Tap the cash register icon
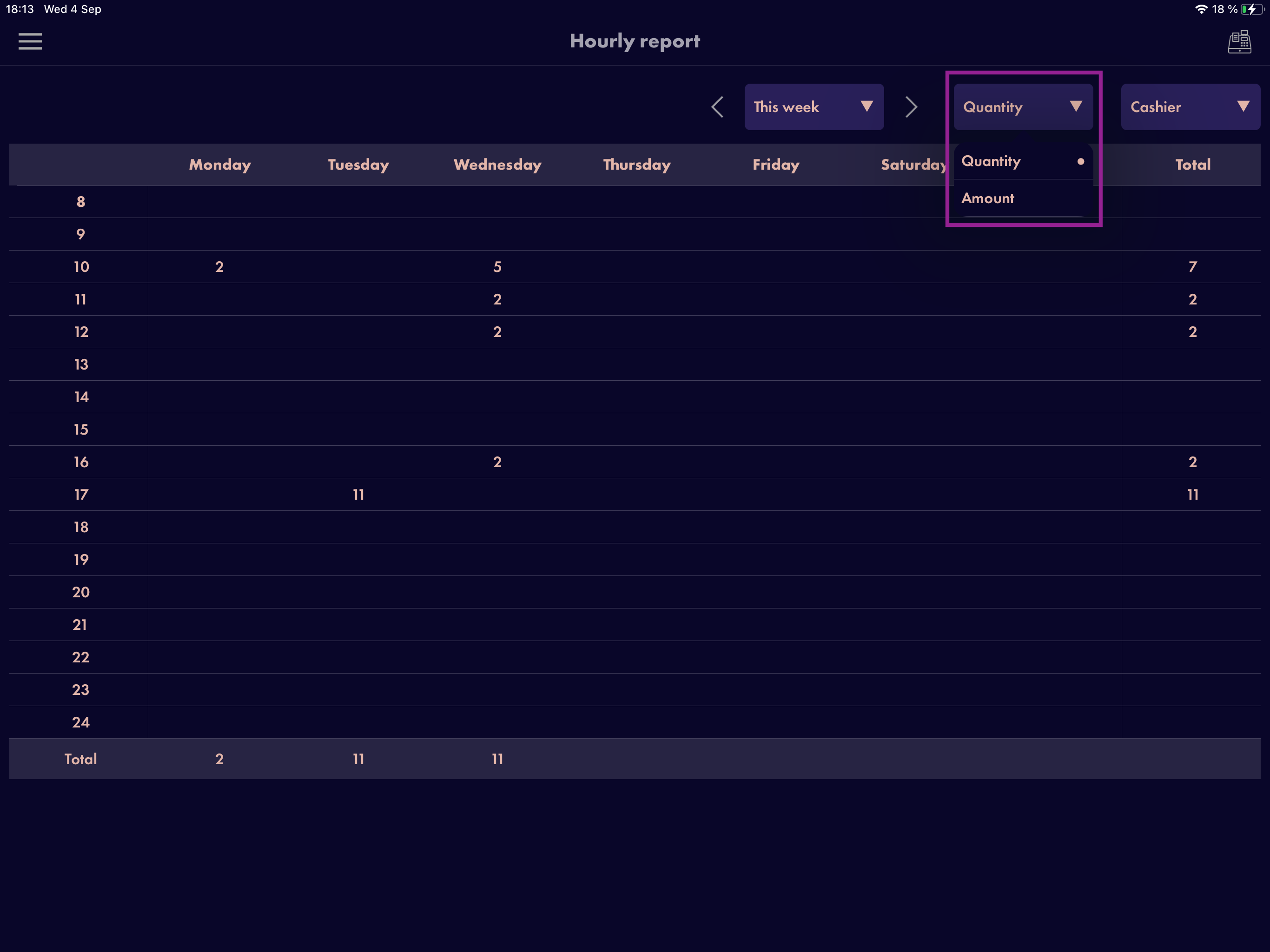1270x952 pixels. point(1239,41)
